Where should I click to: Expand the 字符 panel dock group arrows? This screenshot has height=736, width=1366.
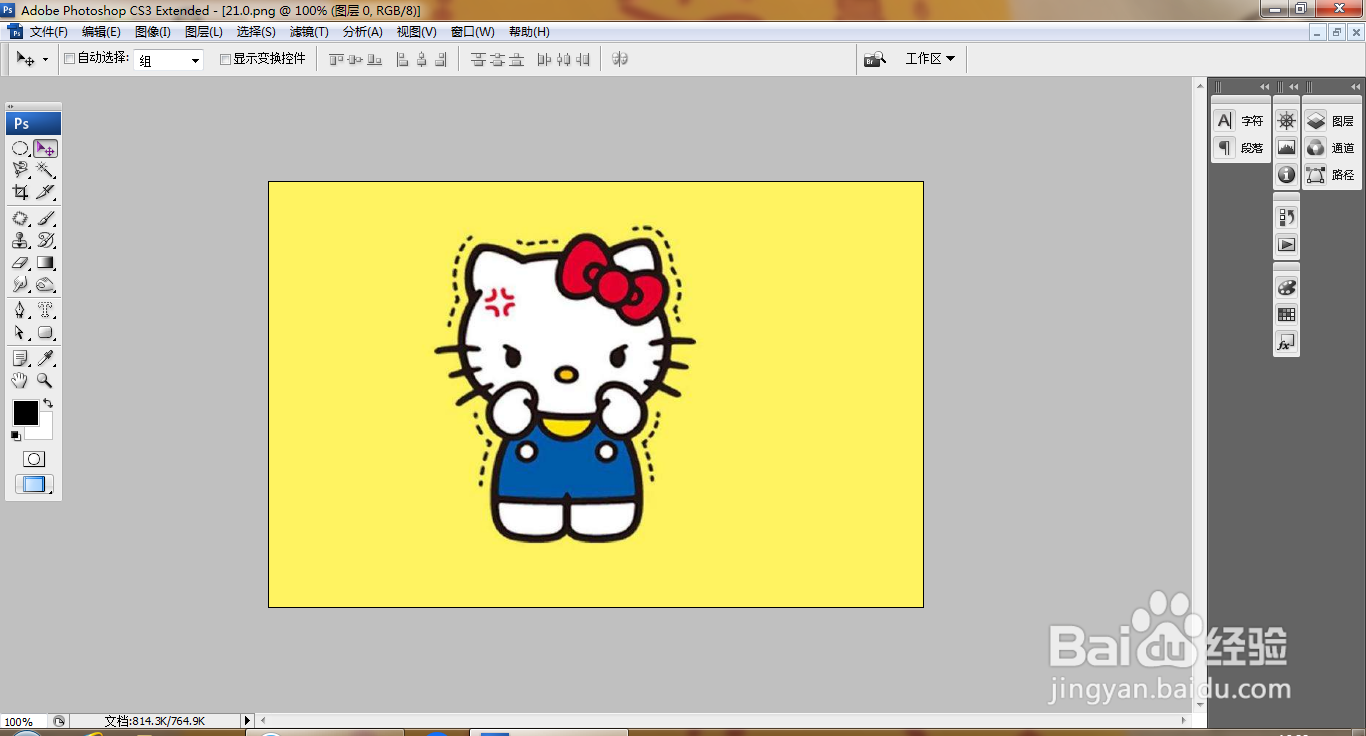1265,87
